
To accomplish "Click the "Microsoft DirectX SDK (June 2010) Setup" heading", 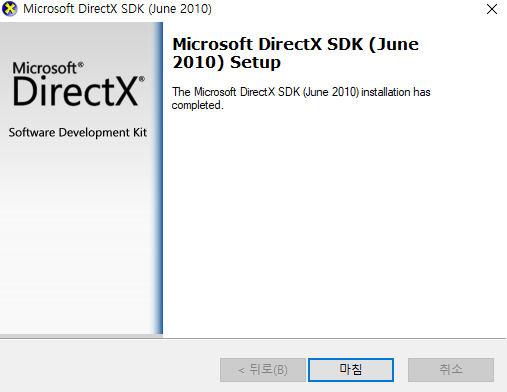I will click(295, 53).
